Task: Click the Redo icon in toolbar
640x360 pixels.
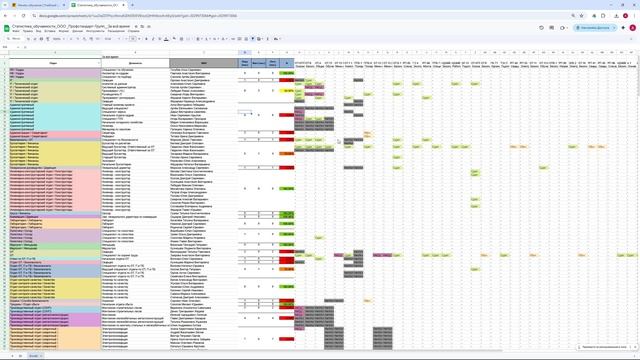Action: coord(35,39)
